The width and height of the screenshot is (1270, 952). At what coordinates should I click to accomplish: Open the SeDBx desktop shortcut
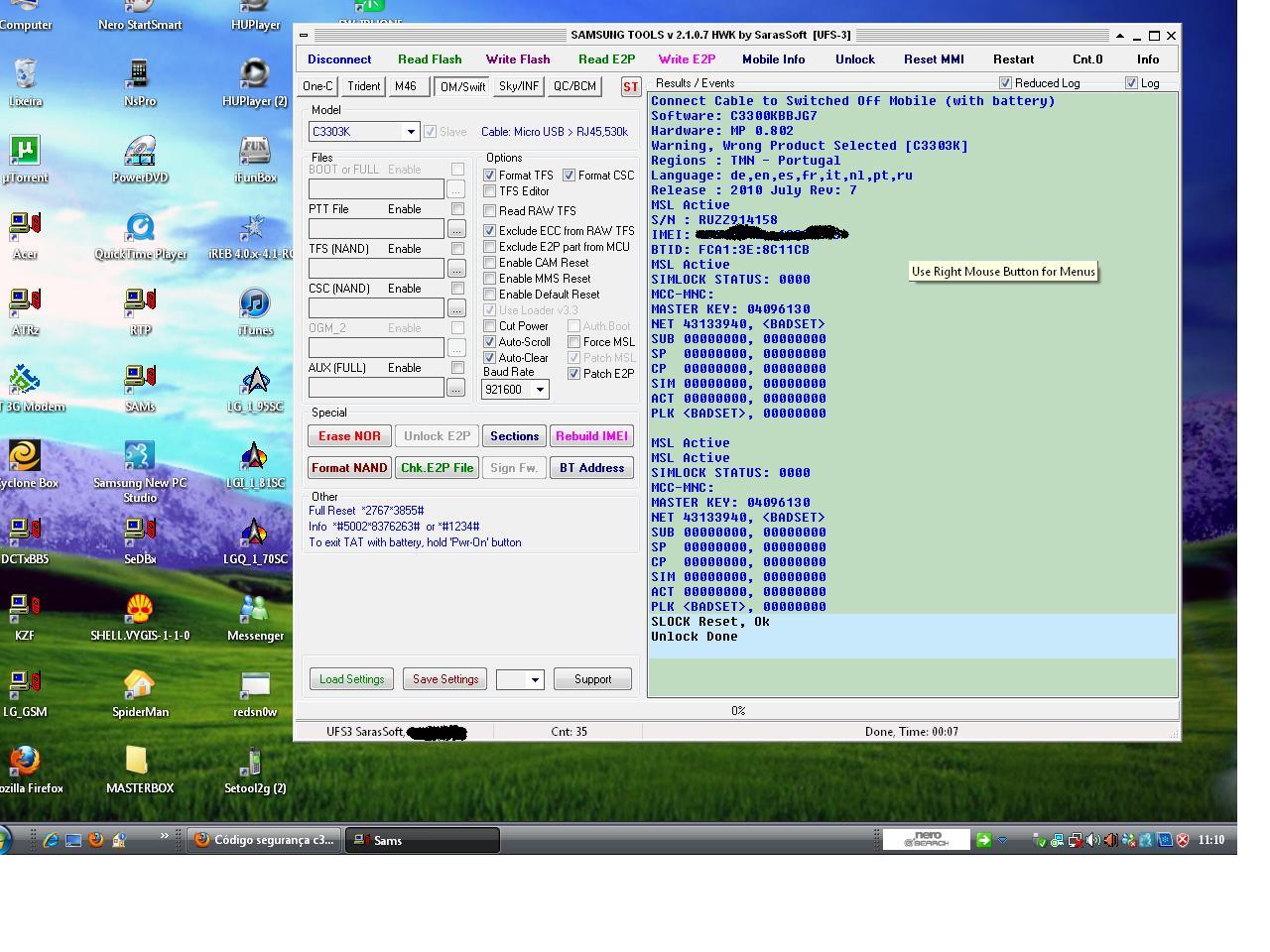tap(140, 539)
